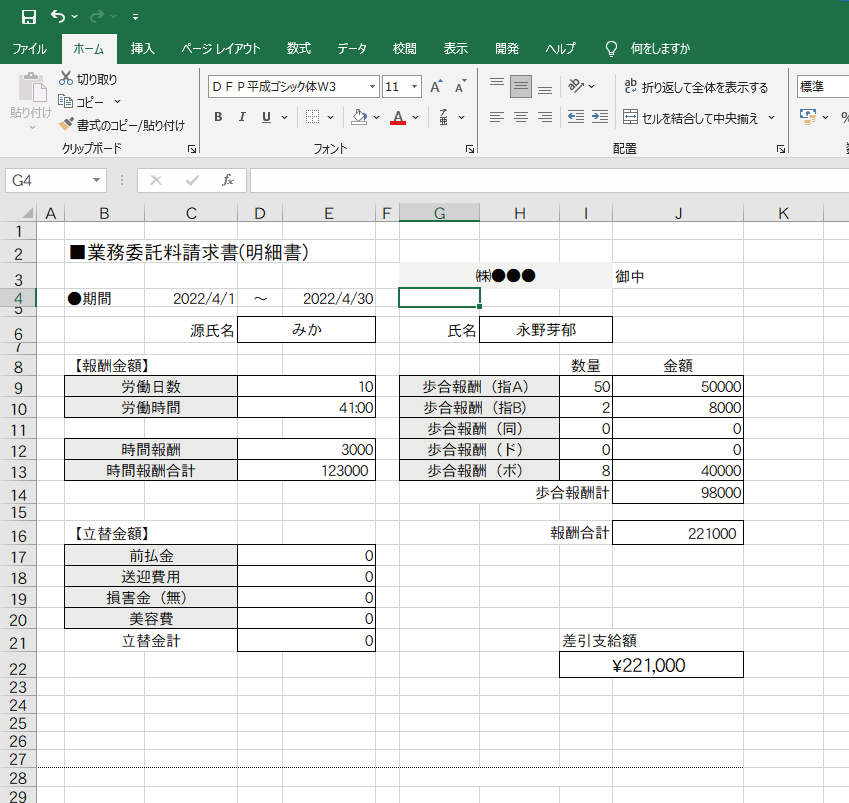Click the Undo arrow icon
This screenshot has width=849, height=803.
tap(59, 16)
